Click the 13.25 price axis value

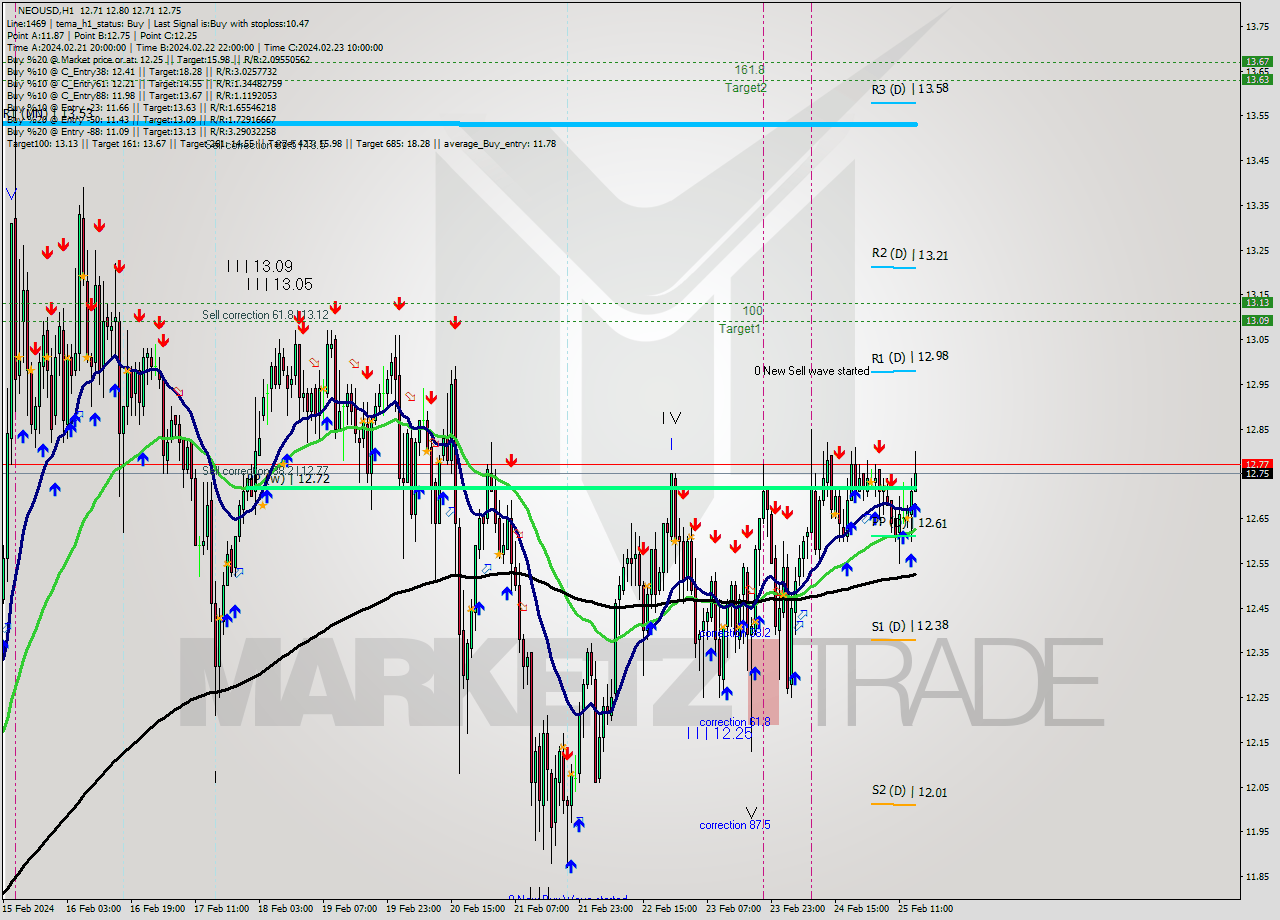click(1257, 250)
